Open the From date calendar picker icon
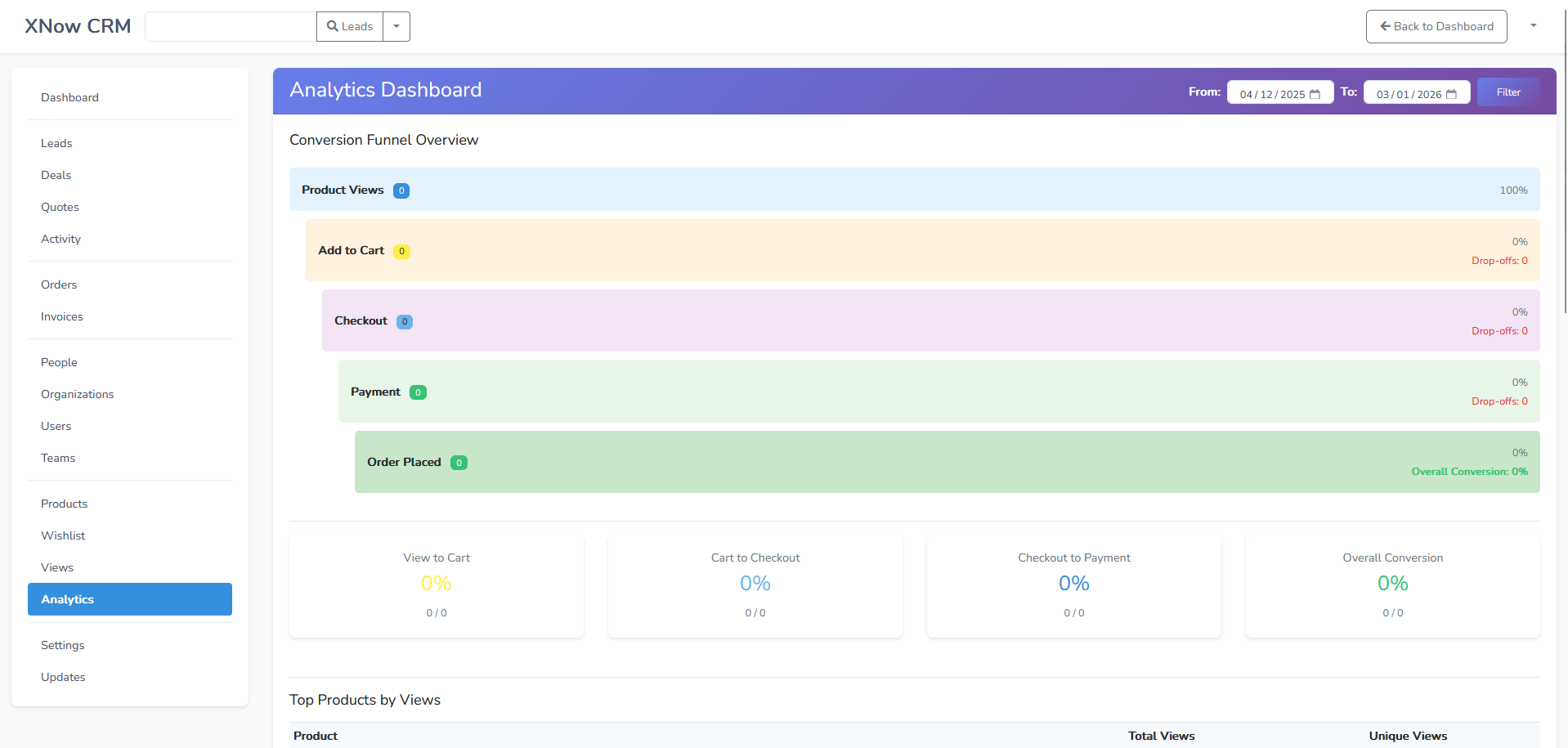 (x=1315, y=94)
